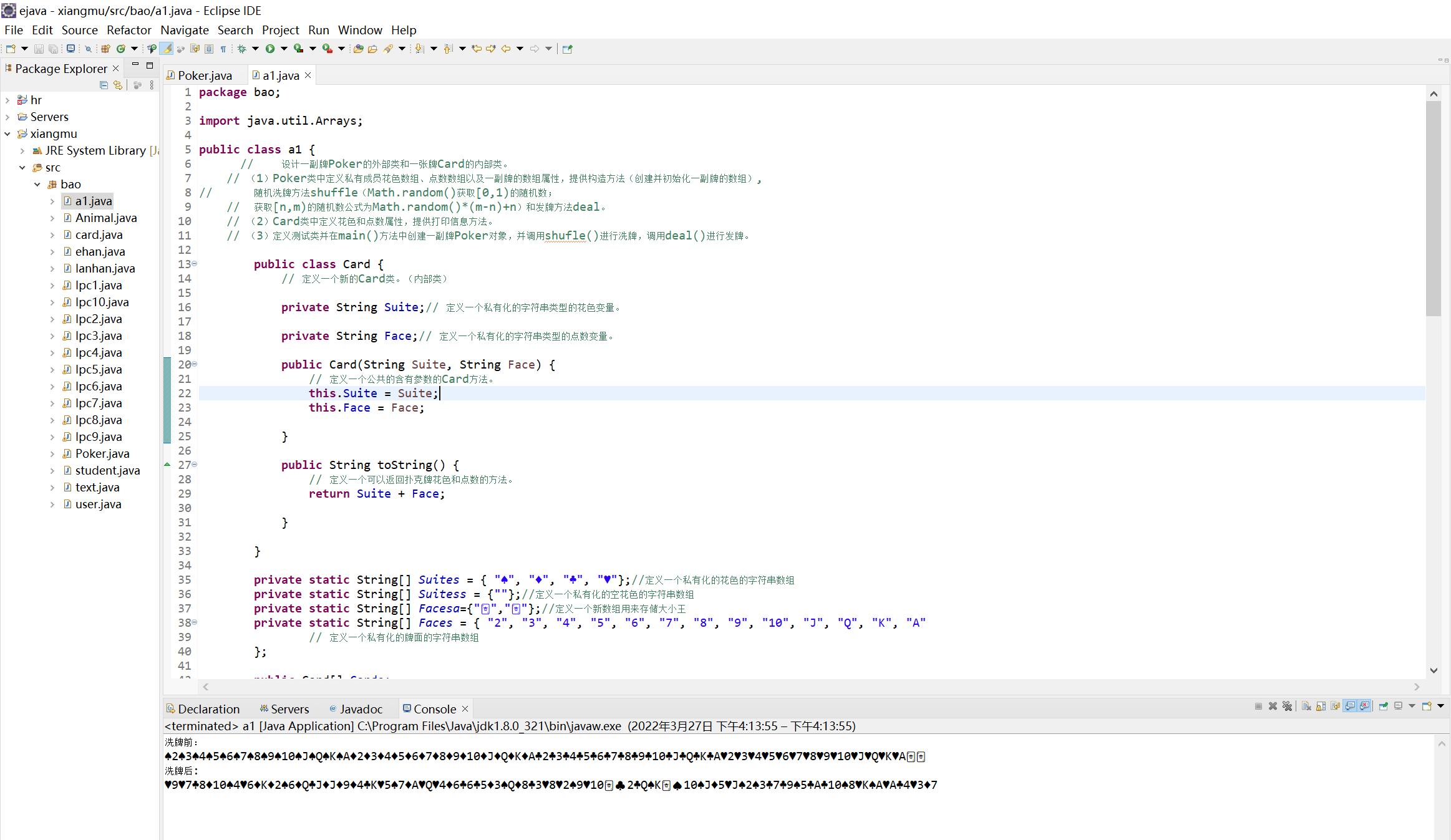
Task: Clear the console output
Action: (1306, 706)
